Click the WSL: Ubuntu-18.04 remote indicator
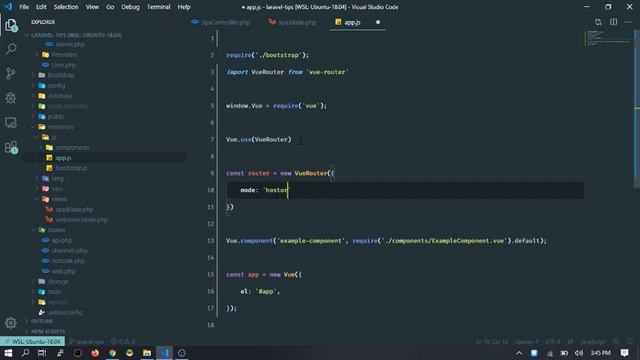 32,342
